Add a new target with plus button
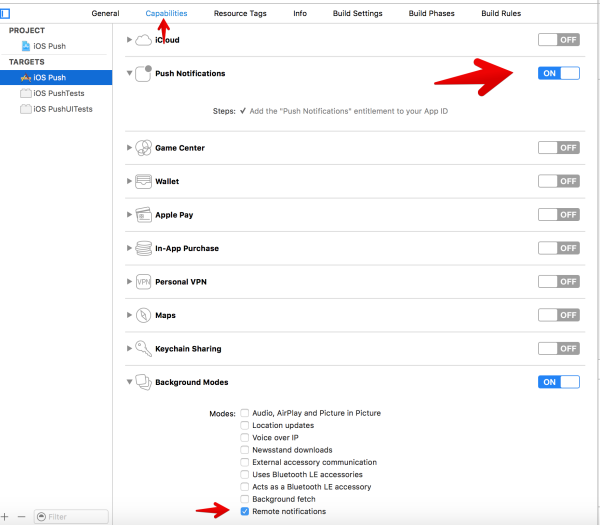The width and height of the screenshot is (600, 525). pos(5,516)
